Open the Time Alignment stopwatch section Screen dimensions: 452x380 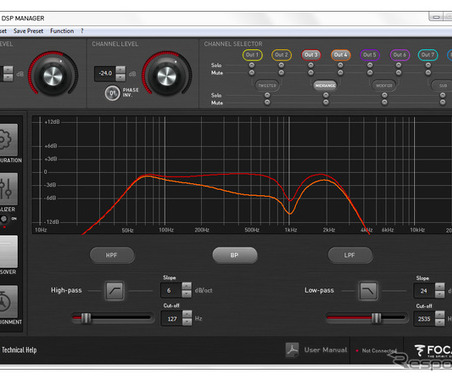coord(8,301)
